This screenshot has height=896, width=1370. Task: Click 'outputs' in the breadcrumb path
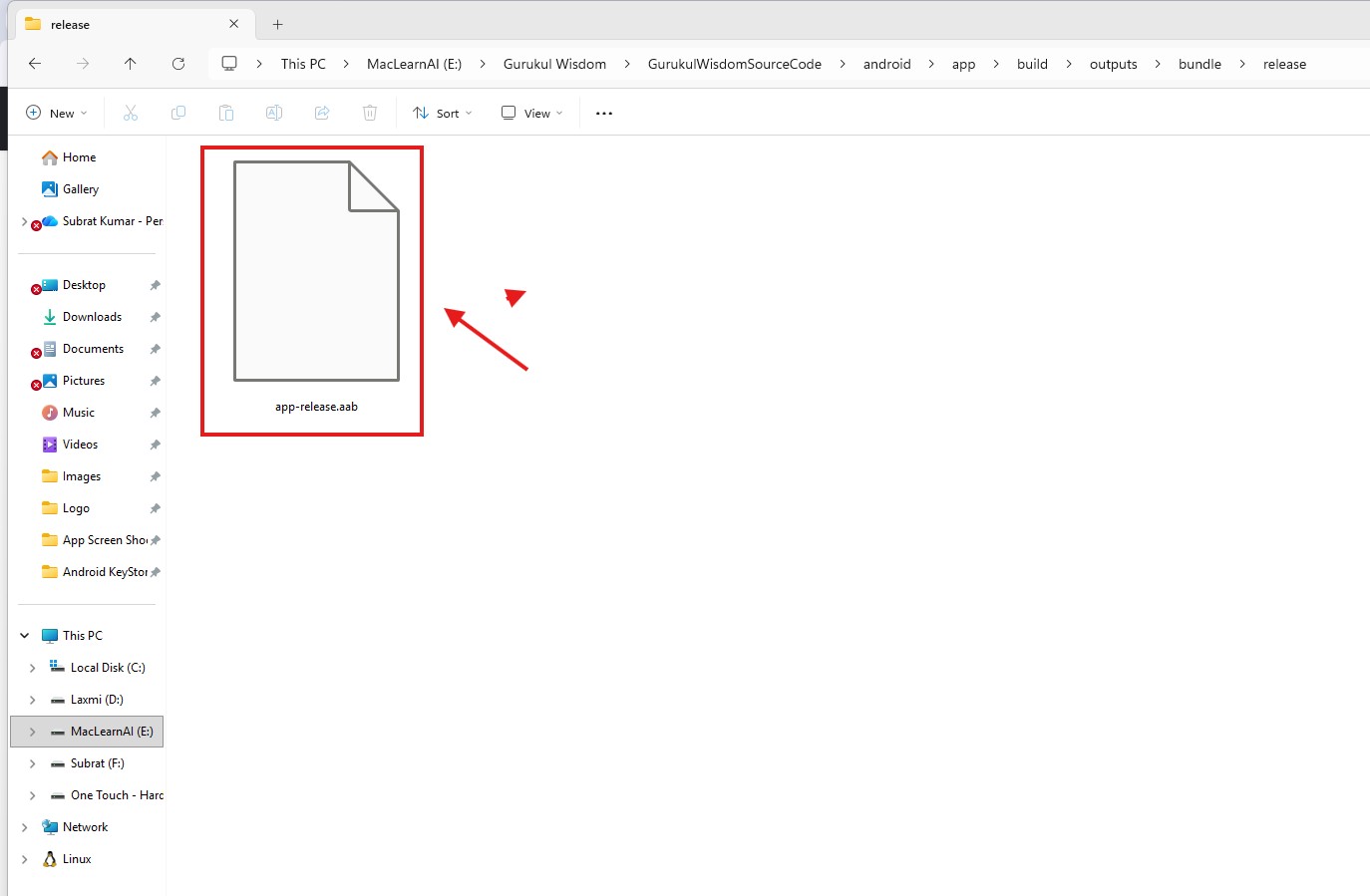pos(1113,64)
